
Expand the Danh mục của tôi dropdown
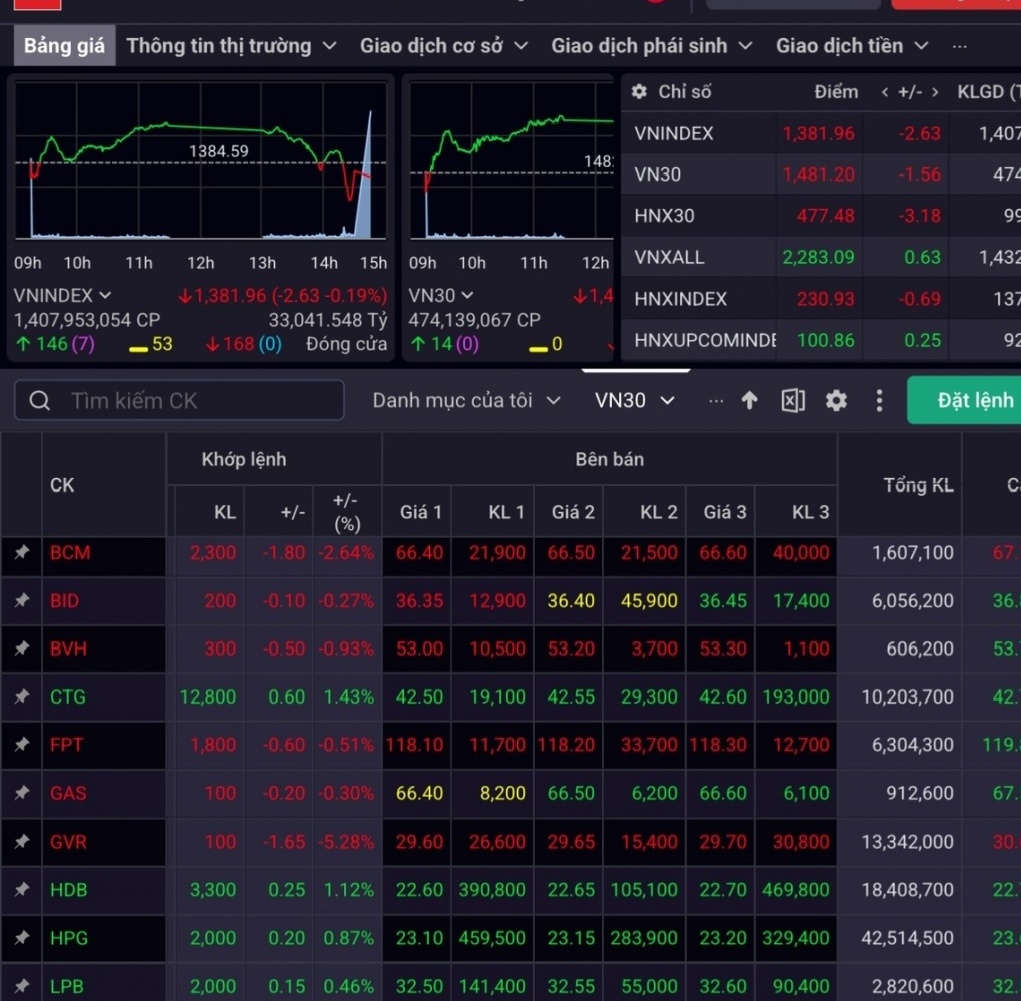(466, 401)
